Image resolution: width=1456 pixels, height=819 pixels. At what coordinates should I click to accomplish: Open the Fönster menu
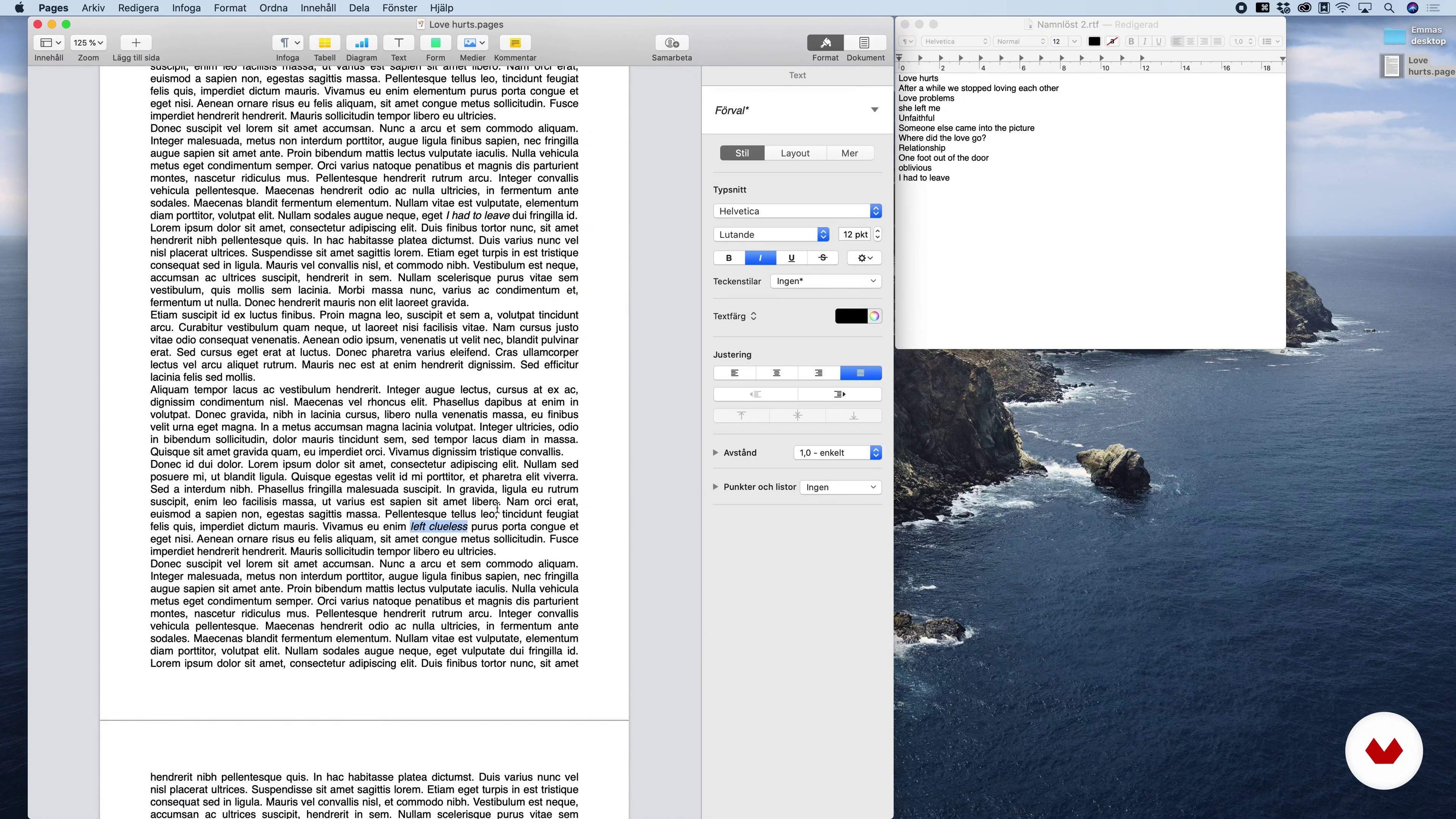(x=399, y=8)
